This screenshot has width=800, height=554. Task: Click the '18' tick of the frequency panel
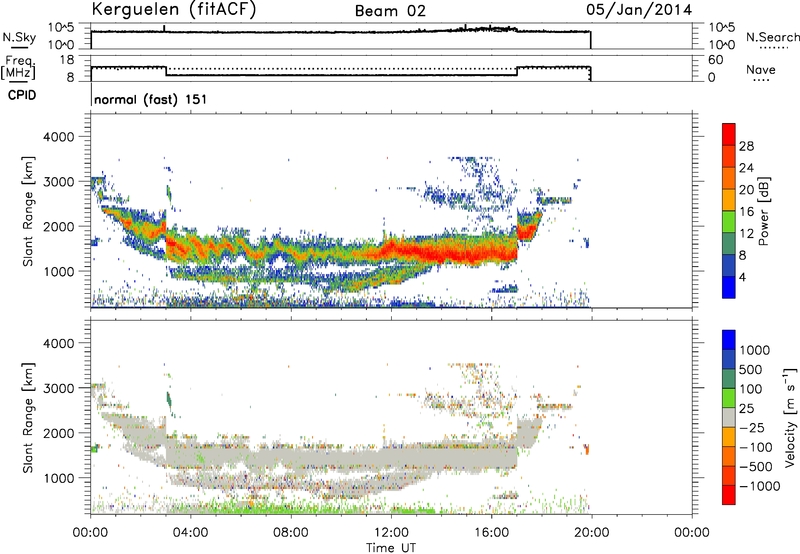click(67, 60)
